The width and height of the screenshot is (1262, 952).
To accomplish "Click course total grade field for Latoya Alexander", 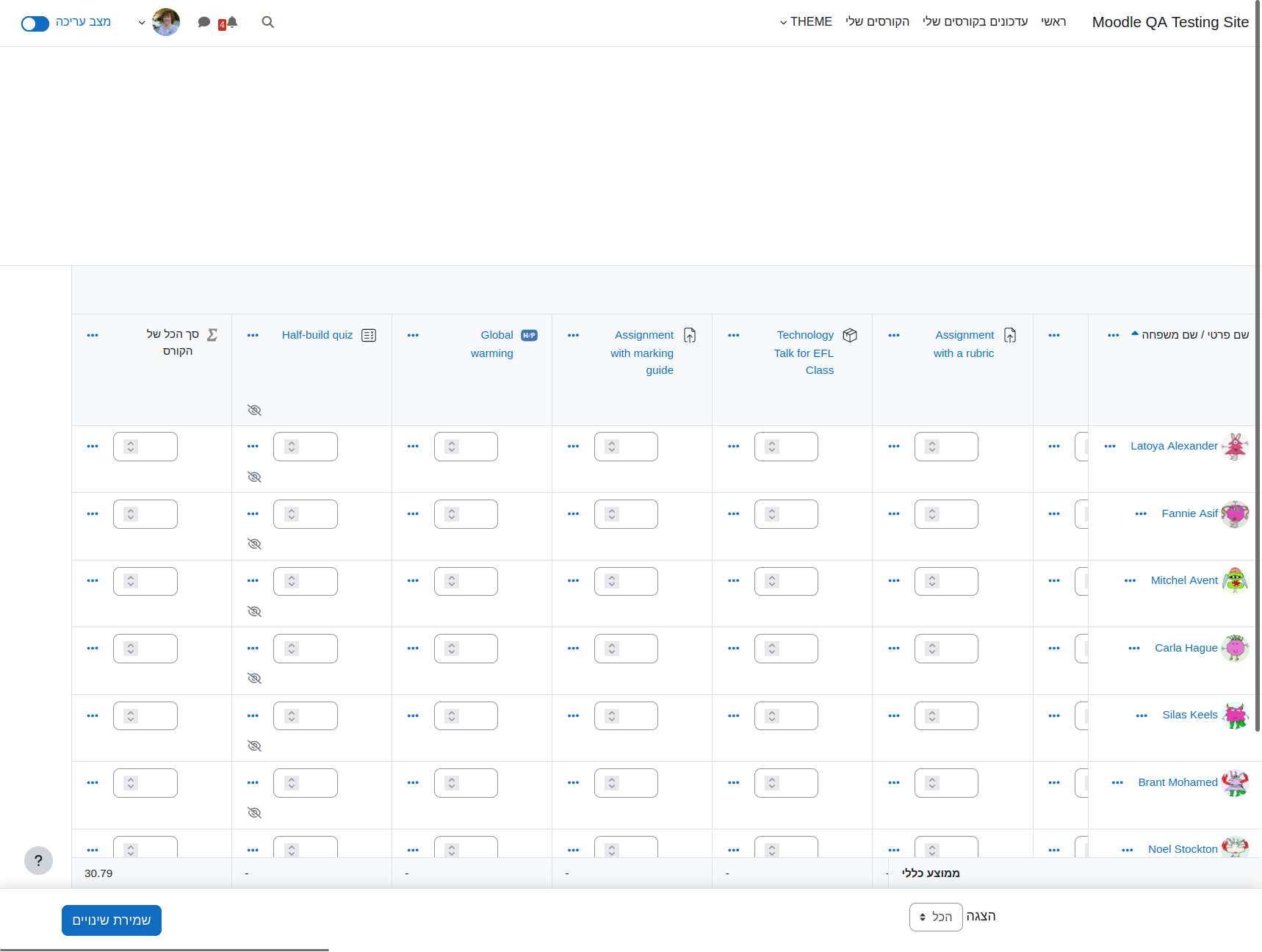I will 145,447.
